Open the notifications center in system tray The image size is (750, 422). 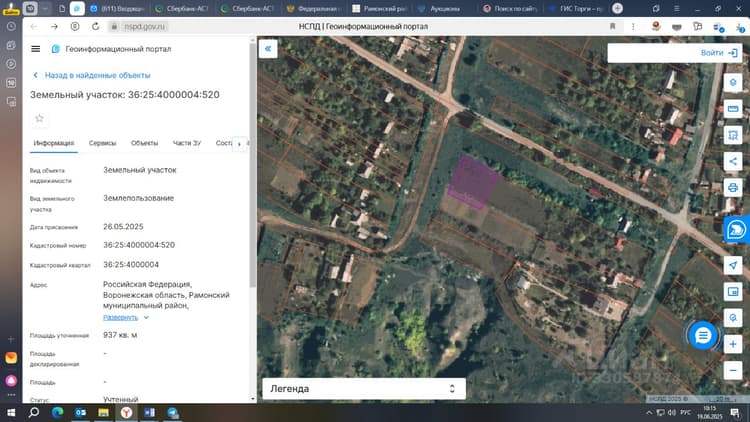coord(735,412)
